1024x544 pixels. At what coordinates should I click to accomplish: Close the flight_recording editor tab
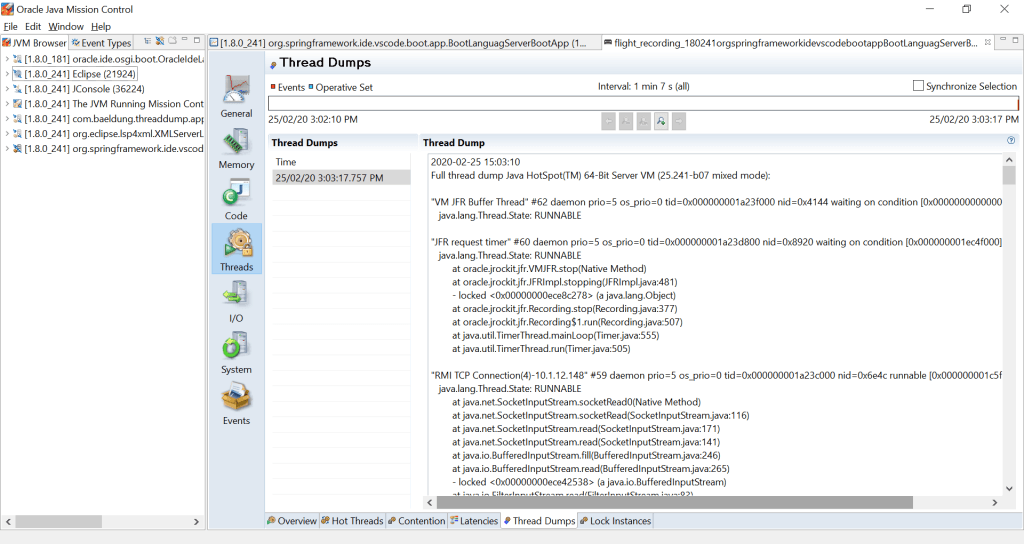click(987, 42)
